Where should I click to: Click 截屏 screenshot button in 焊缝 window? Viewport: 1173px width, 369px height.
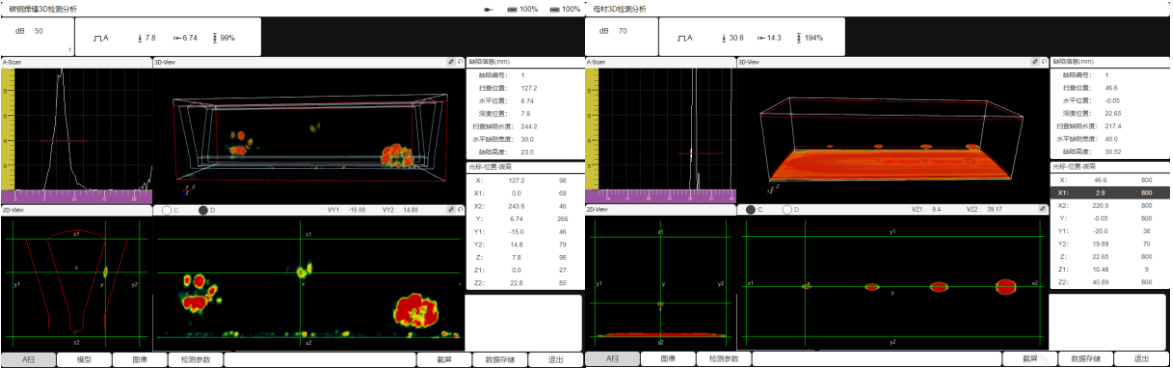[444, 359]
